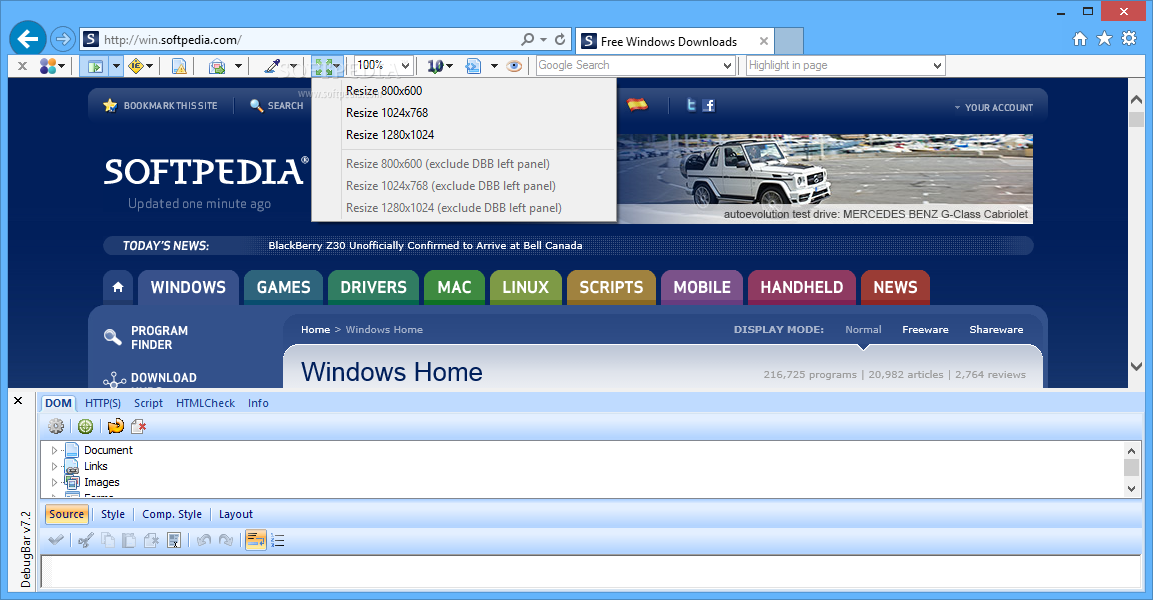Expand the Links tree node

pyautogui.click(x=54, y=466)
